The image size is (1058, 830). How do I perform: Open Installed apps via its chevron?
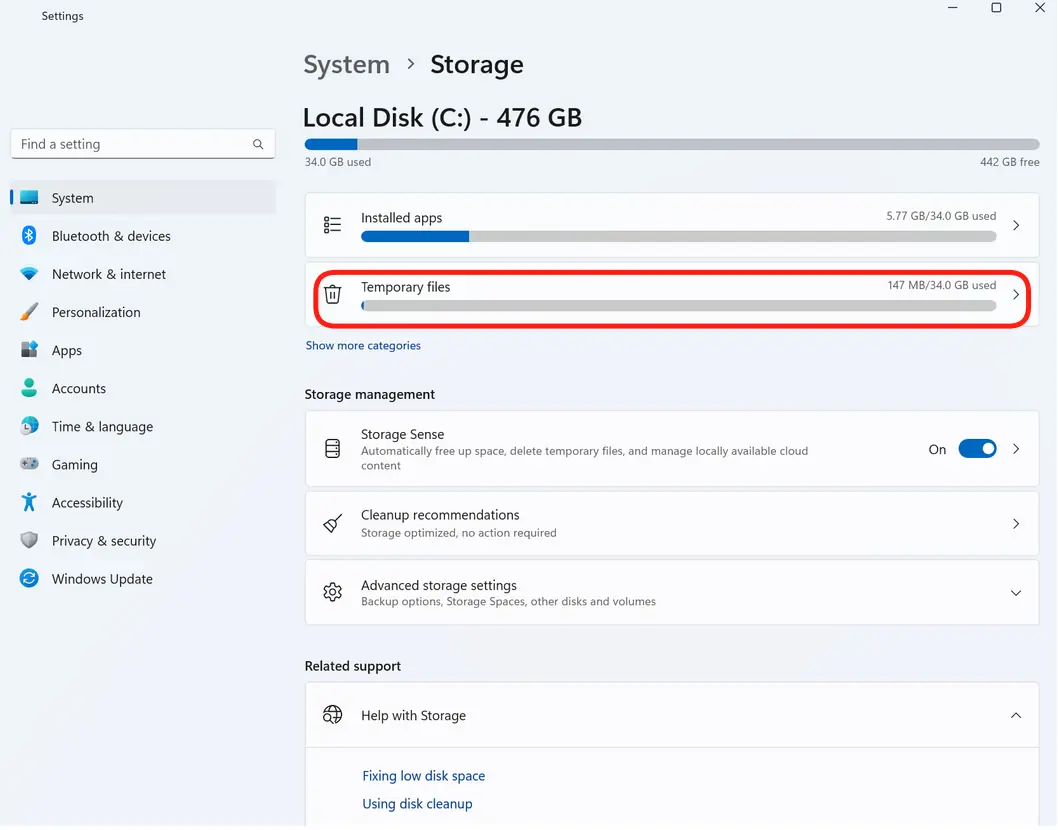[1016, 225]
